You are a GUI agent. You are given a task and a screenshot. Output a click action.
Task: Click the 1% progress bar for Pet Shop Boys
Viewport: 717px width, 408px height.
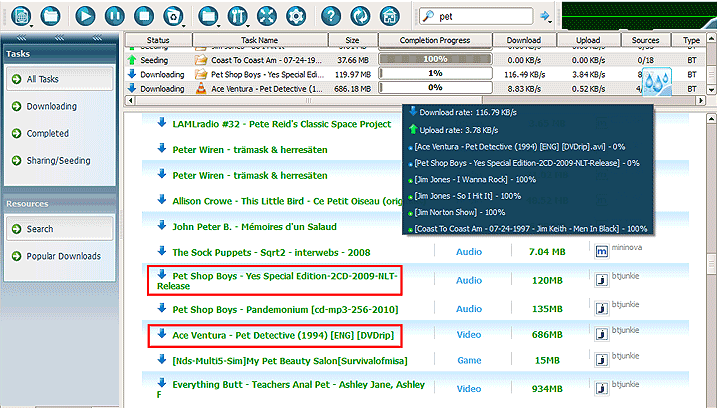[435, 73]
